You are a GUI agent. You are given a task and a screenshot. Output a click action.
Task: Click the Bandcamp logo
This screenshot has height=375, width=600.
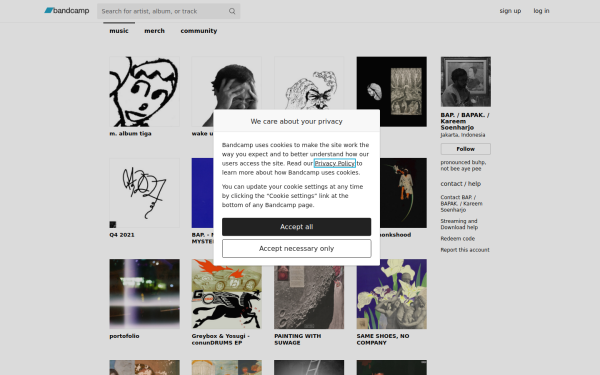[x=67, y=11]
